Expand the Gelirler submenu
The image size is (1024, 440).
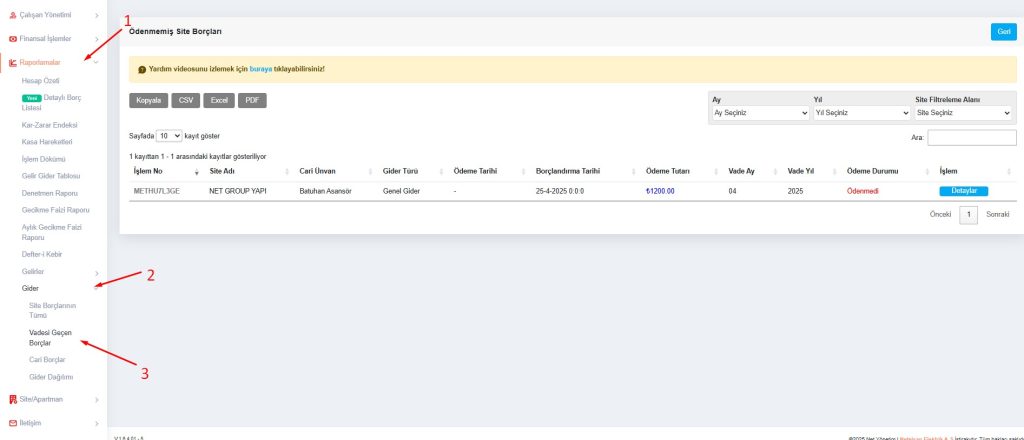coord(96,272)
